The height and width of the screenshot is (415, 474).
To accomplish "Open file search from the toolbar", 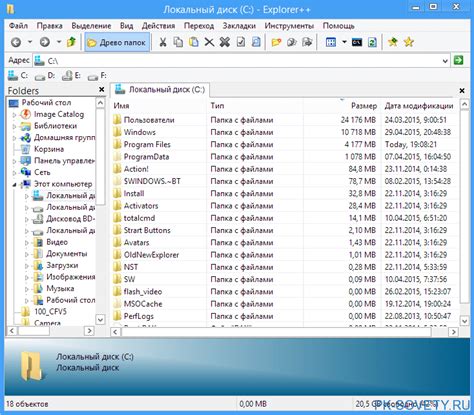I will [256, 42].
